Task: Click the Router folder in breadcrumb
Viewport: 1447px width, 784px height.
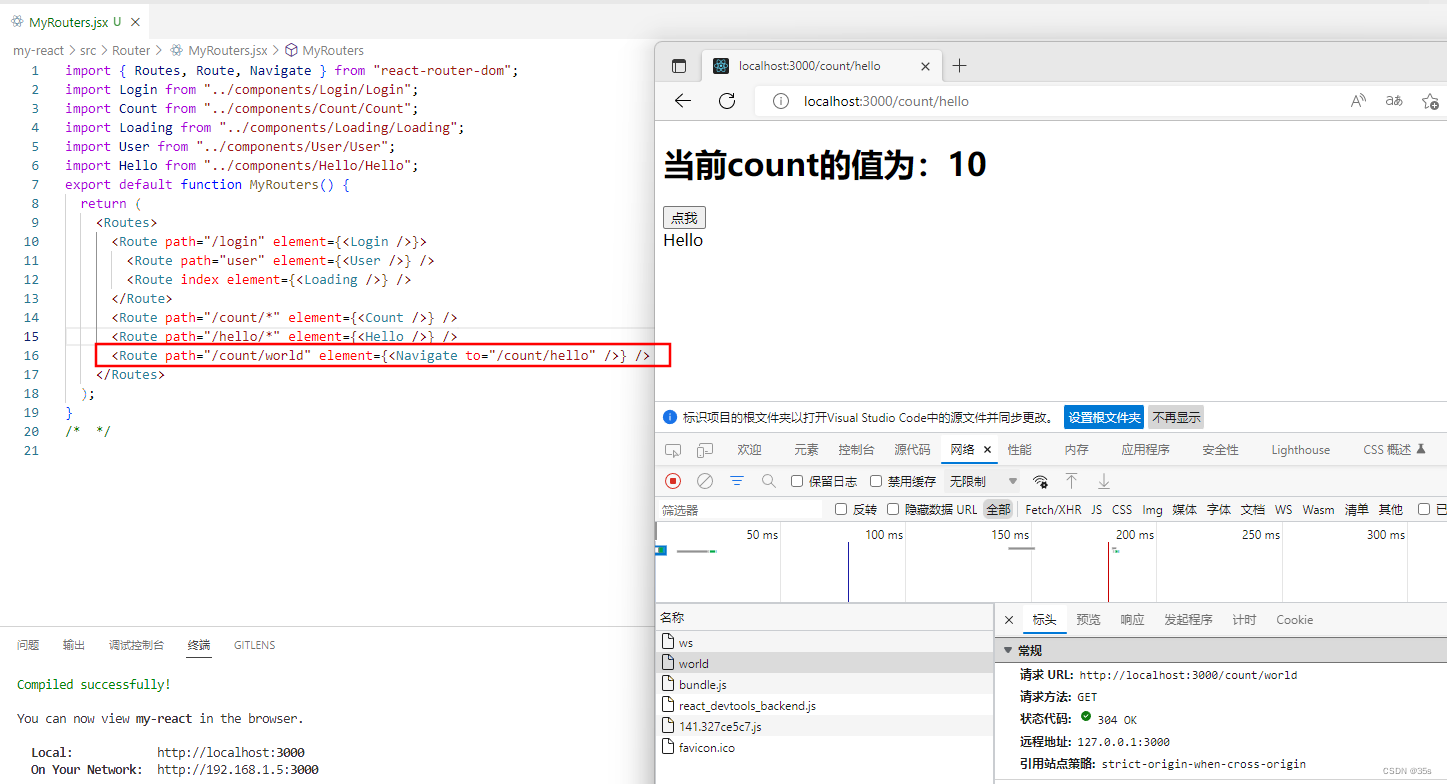Action: [131, 50]
